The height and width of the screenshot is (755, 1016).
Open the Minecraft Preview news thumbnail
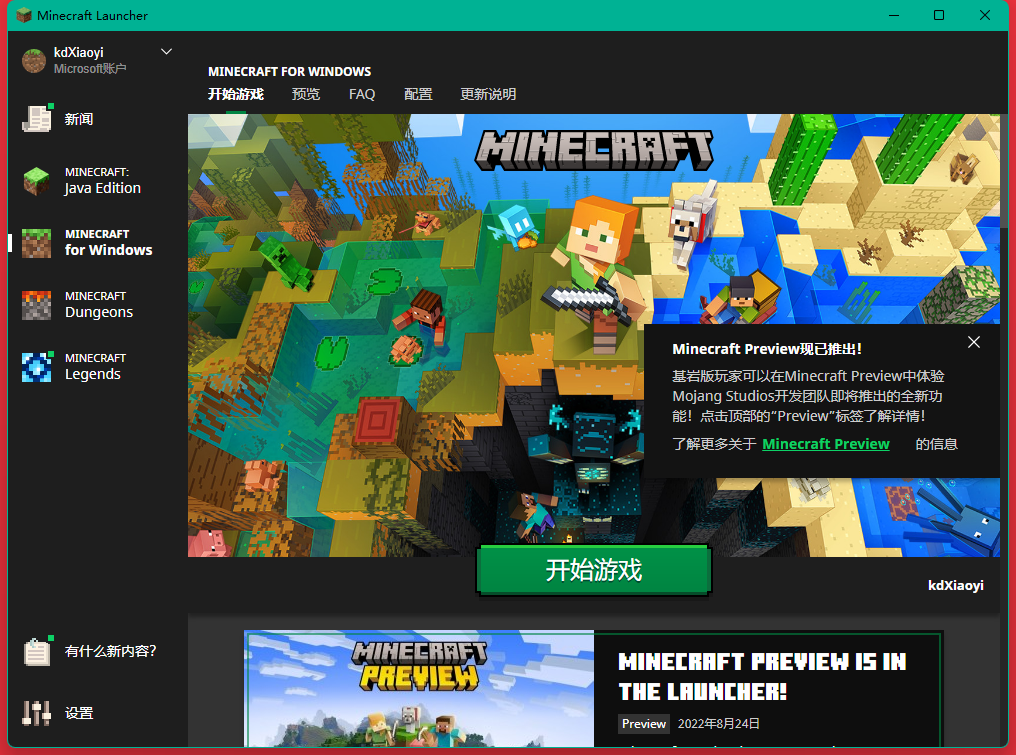(420, 689)
